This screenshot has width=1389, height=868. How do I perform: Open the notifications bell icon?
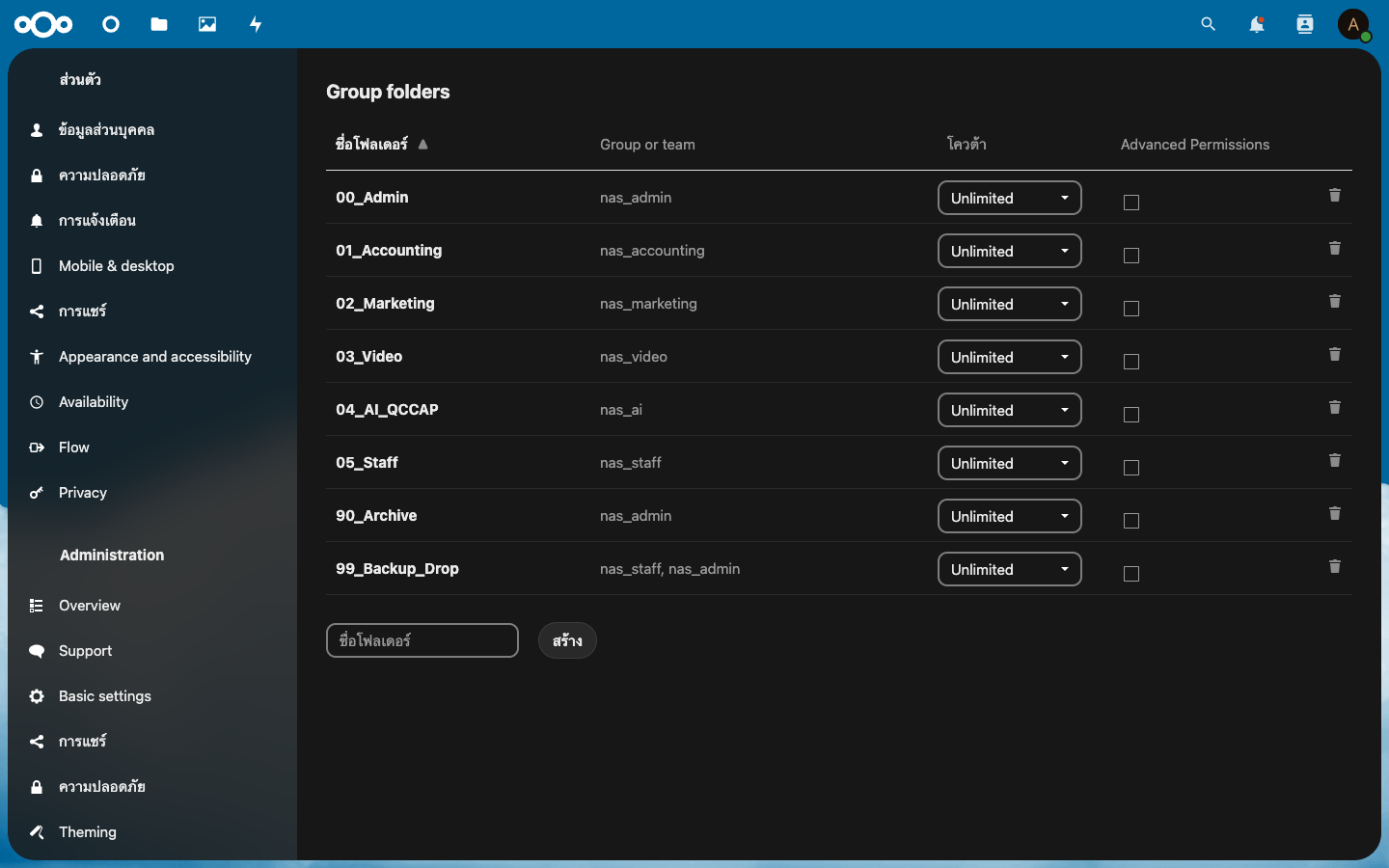1256,24
